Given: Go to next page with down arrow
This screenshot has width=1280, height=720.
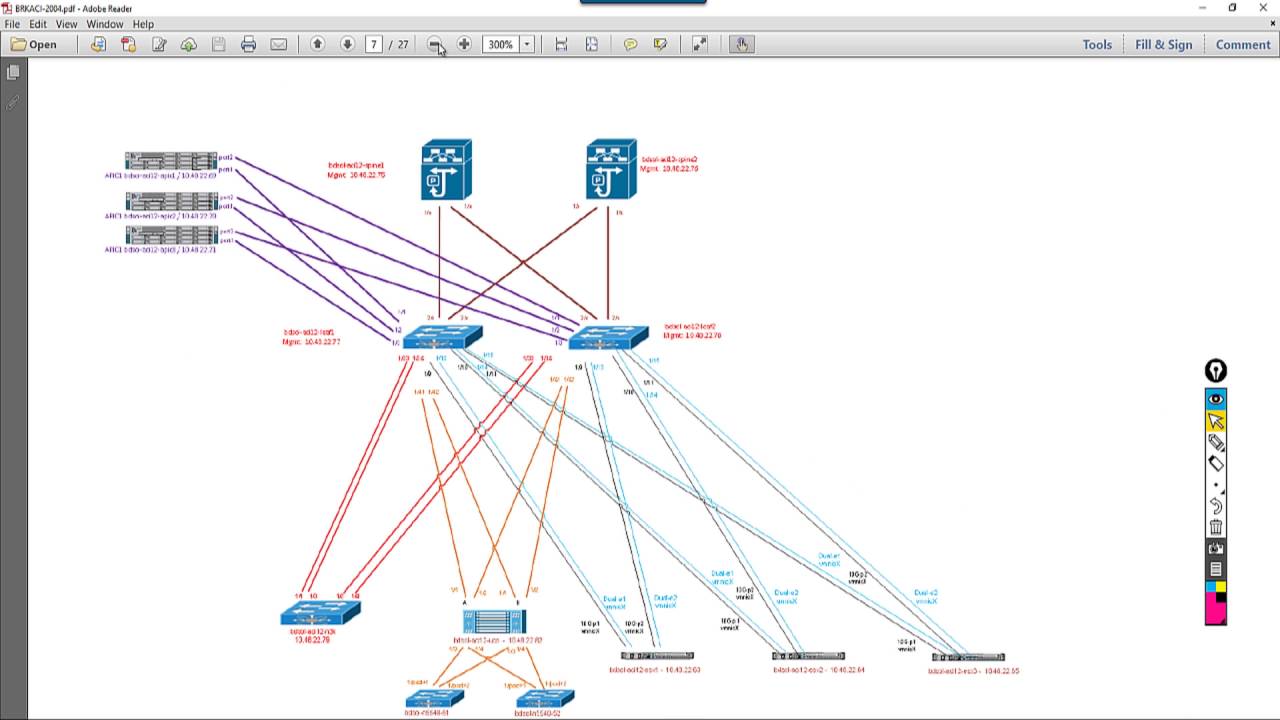Looking at the screenshot, I should [x=347, y=44].
